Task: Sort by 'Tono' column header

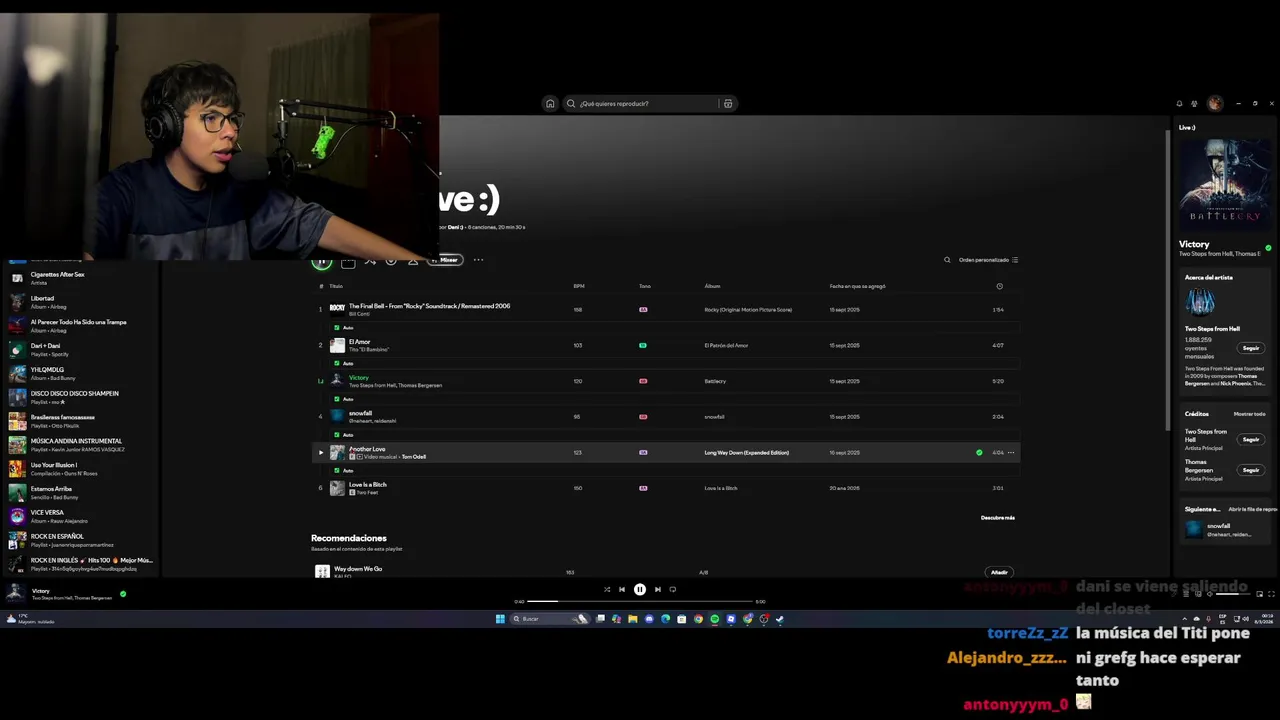Action: click(x=644, y=286)
